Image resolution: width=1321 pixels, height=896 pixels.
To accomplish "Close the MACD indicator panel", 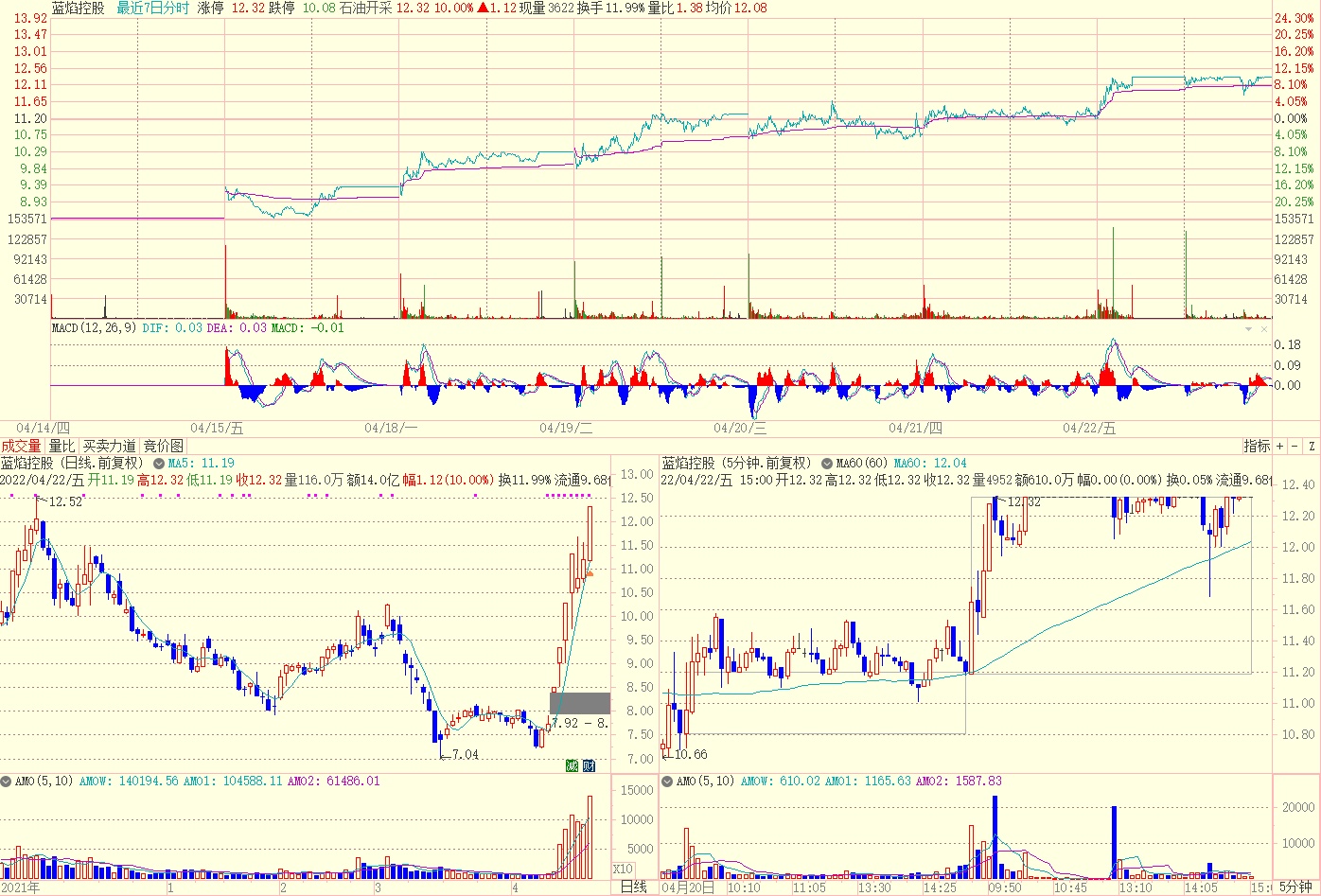I will pyautogui.click(x=1264, y=328).
